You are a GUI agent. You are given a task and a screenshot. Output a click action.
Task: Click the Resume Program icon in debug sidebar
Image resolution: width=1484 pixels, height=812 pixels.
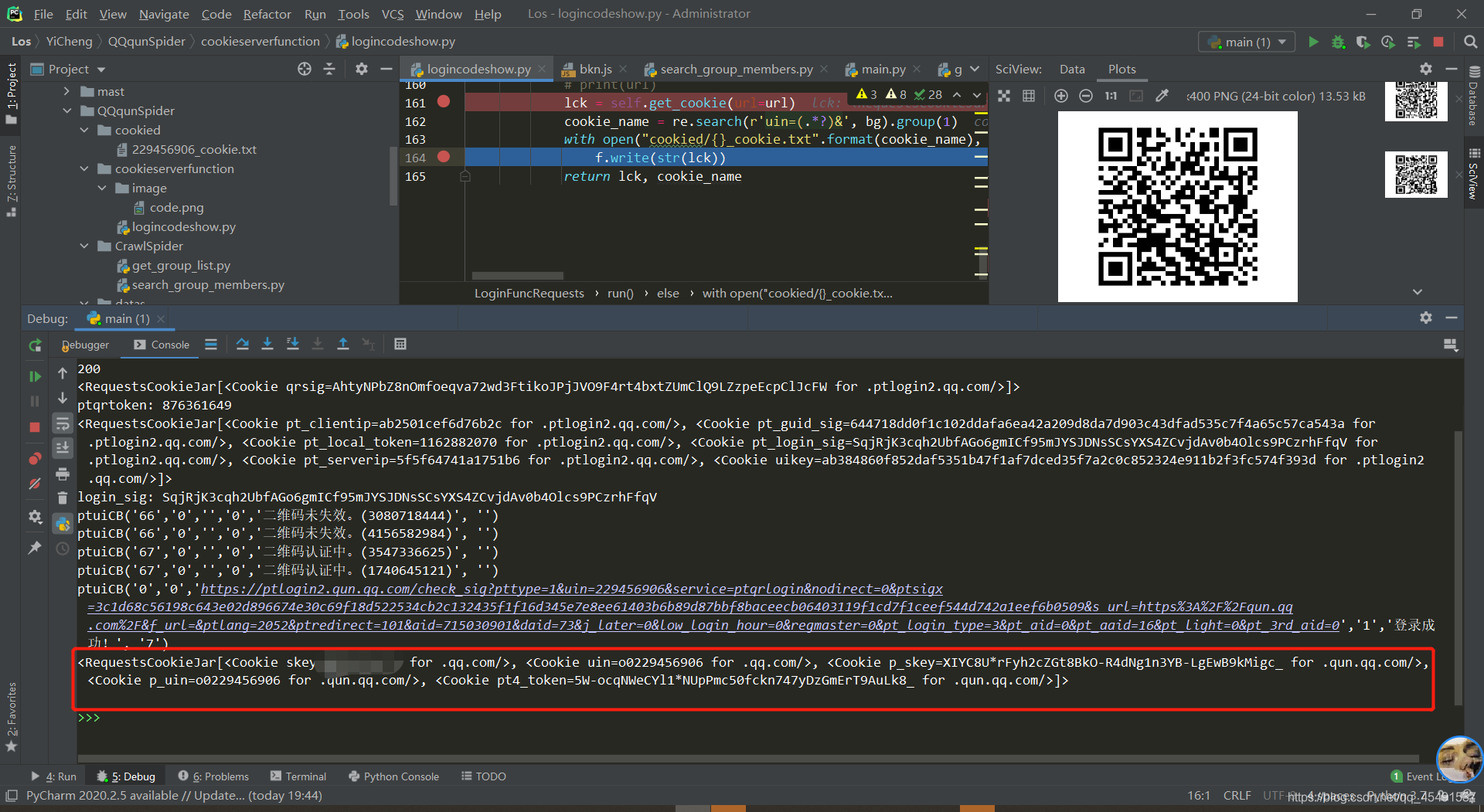(35, 376)
